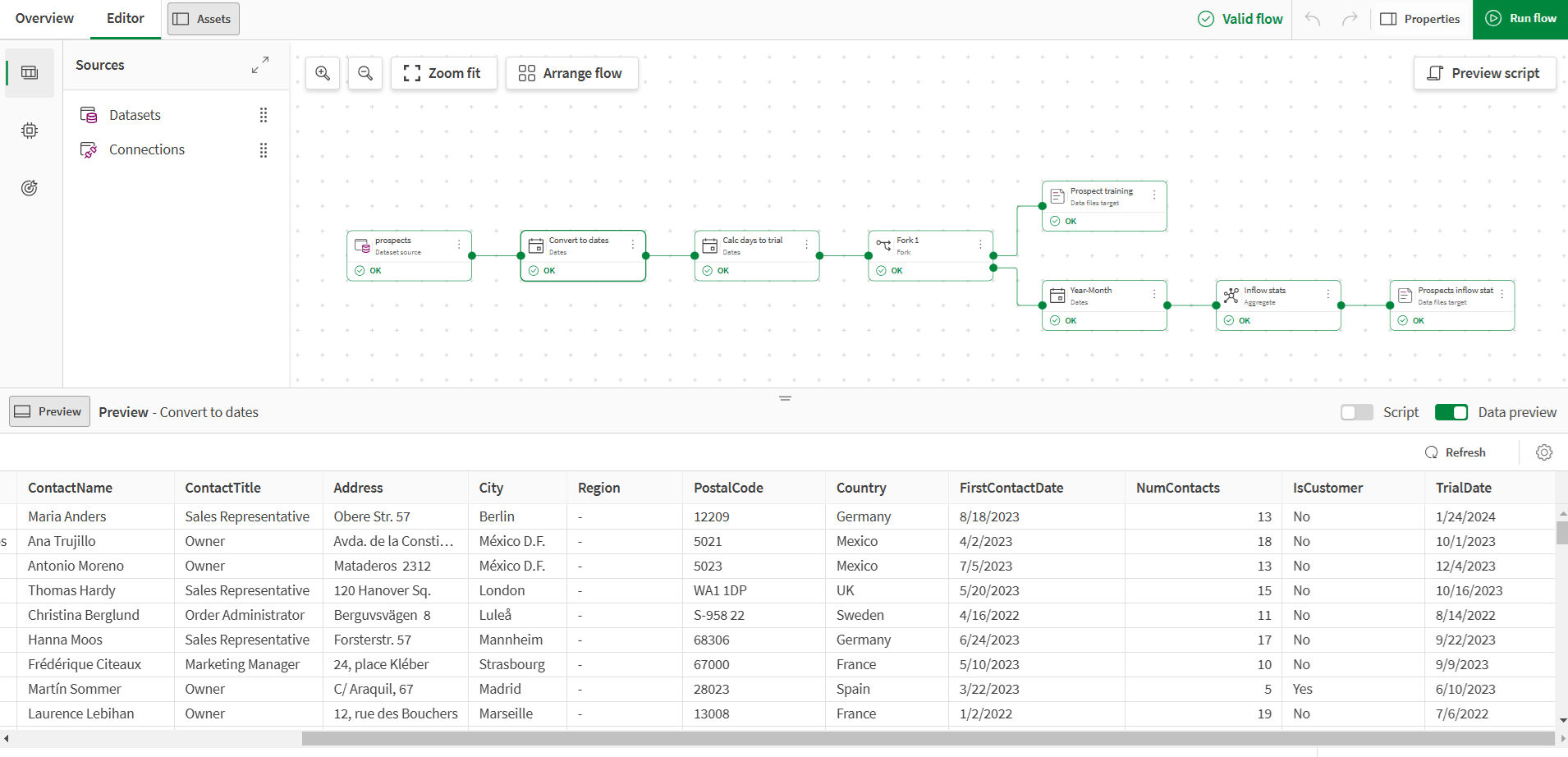Open the Fork 1 node options menu
This screenshot has height=757, width=1568.
(x=979, y=245)
